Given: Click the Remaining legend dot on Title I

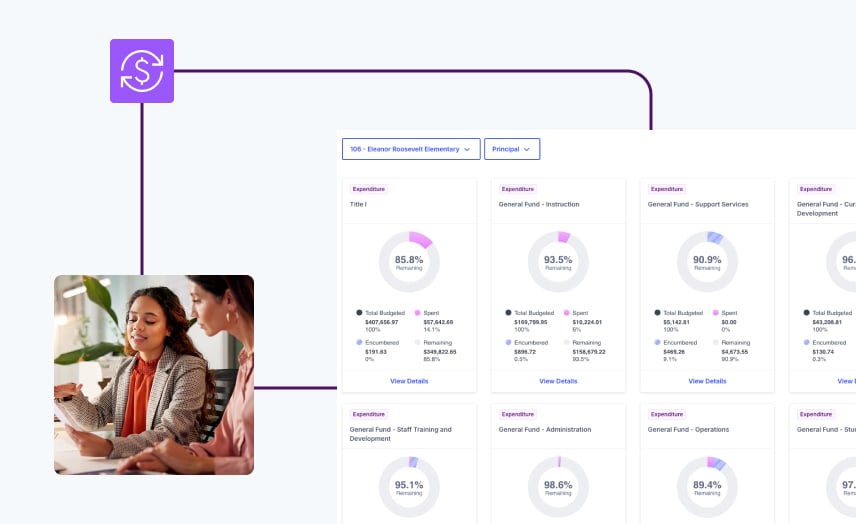Looking at the screenshot, I should [418, 342].
